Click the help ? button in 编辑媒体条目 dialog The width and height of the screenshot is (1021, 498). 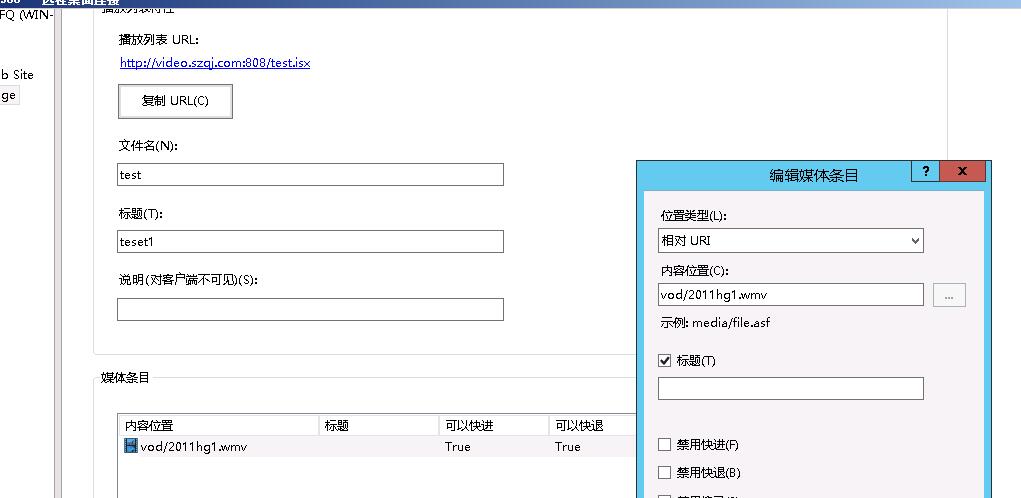[925, 172]
